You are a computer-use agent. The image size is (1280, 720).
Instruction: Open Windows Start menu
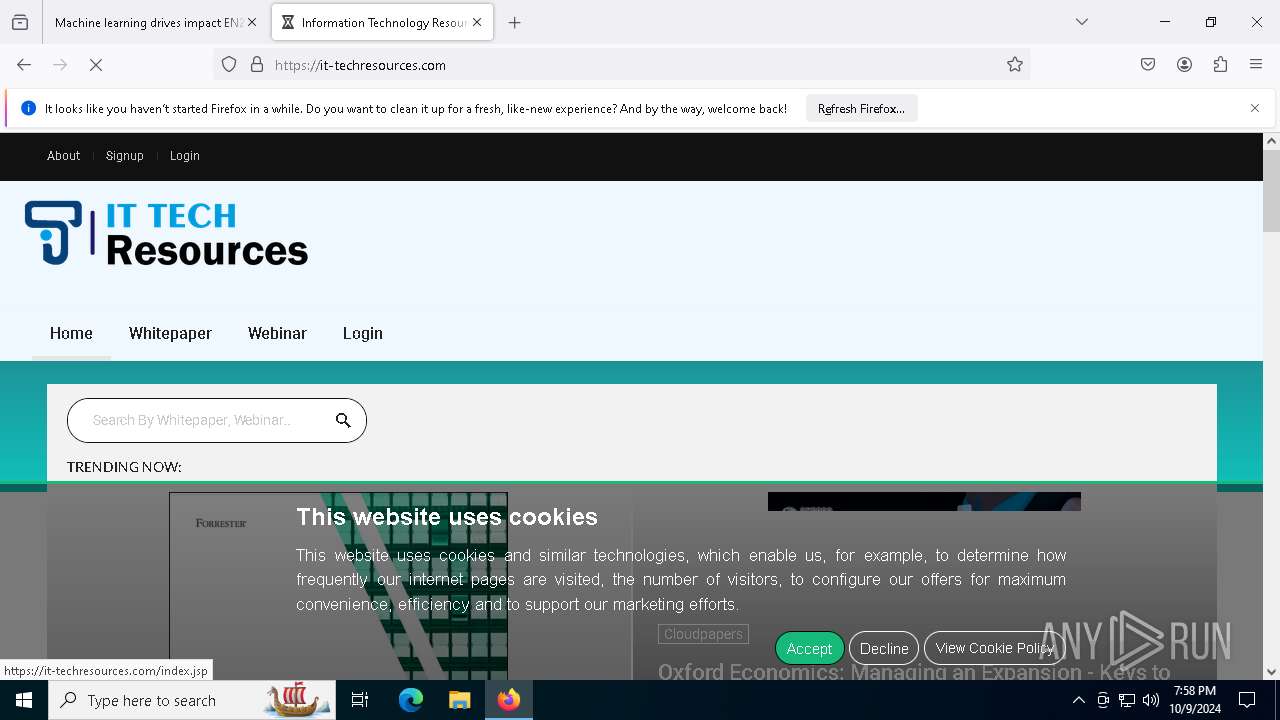[24, 700]
